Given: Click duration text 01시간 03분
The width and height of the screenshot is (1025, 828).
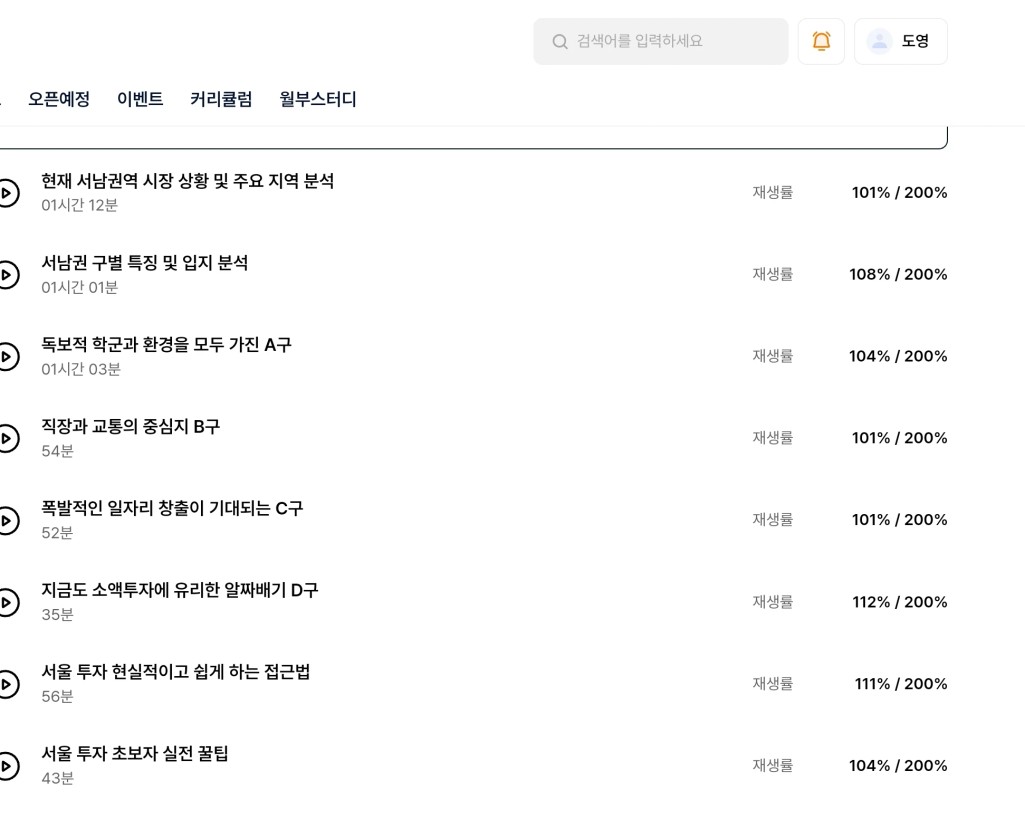Looking at the screenshot, I should point(81,369).
